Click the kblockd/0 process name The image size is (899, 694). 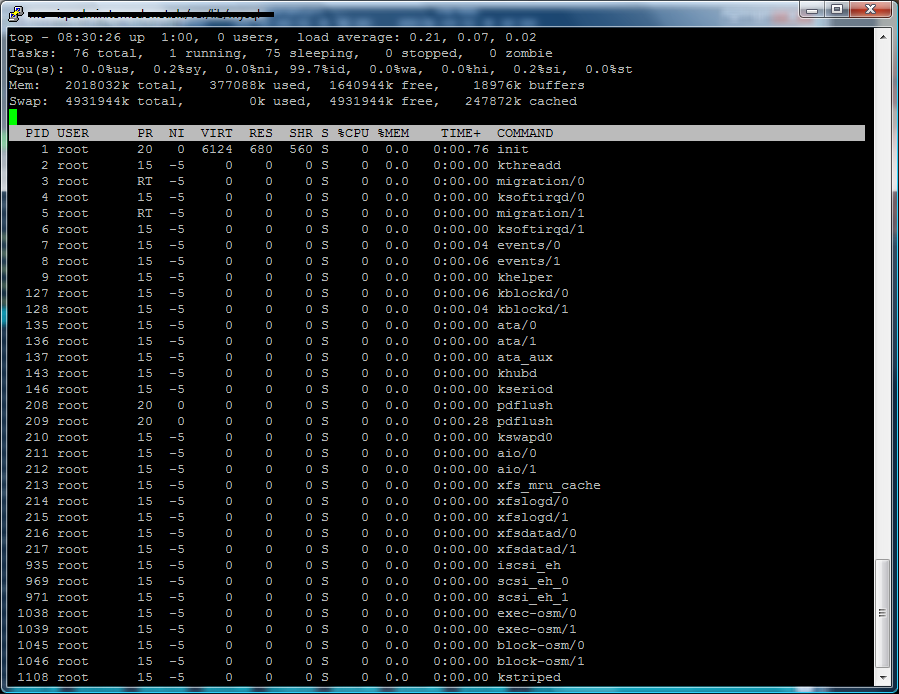click(x=533, y=293)
